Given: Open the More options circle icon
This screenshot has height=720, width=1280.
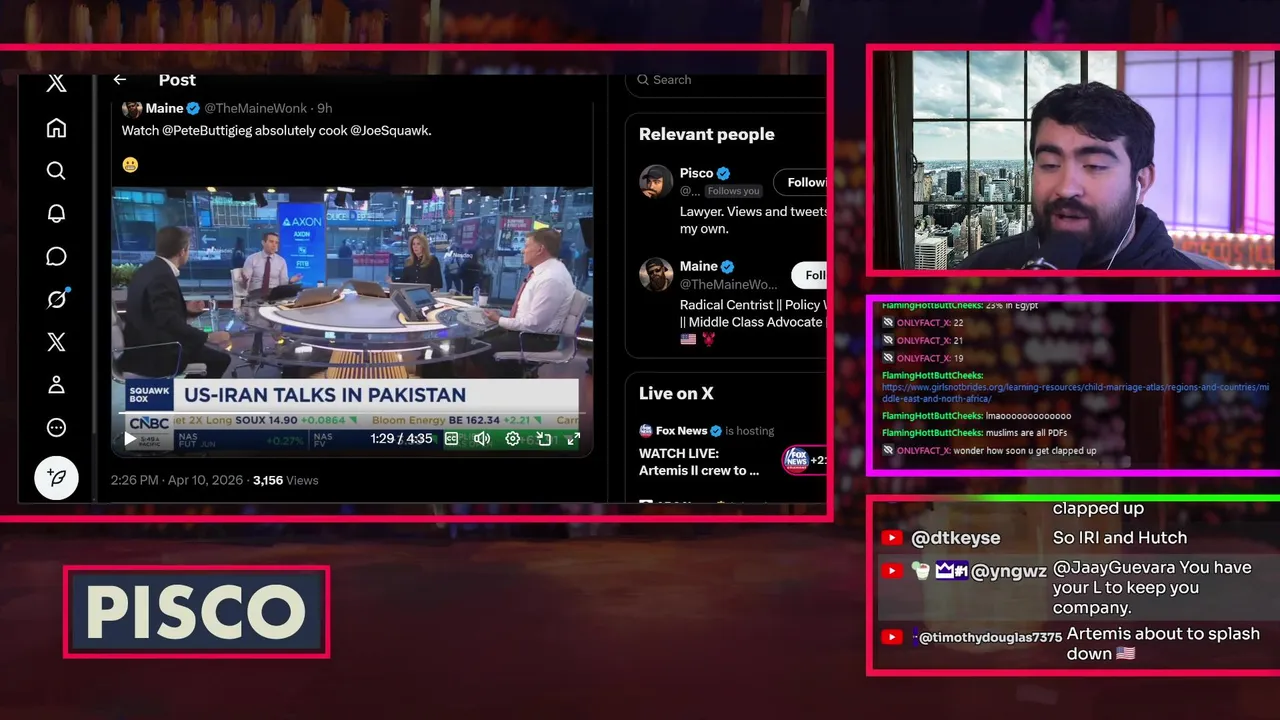Looking at the screenshot, I should click(56, 428).
